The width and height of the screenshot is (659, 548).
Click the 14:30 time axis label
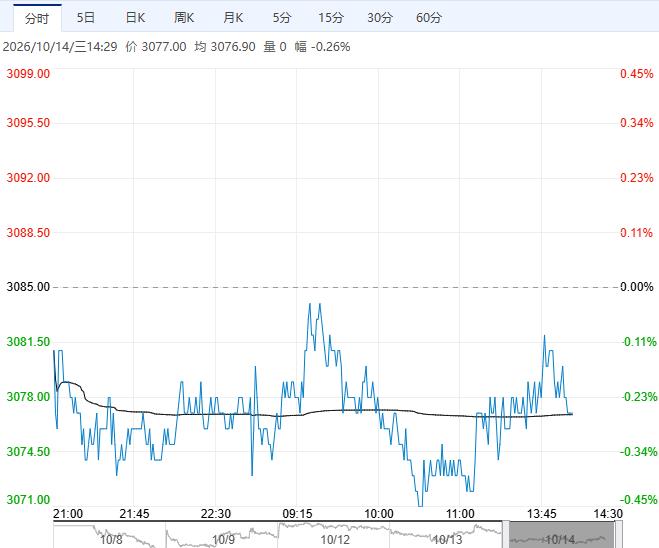tap(608, 514)
